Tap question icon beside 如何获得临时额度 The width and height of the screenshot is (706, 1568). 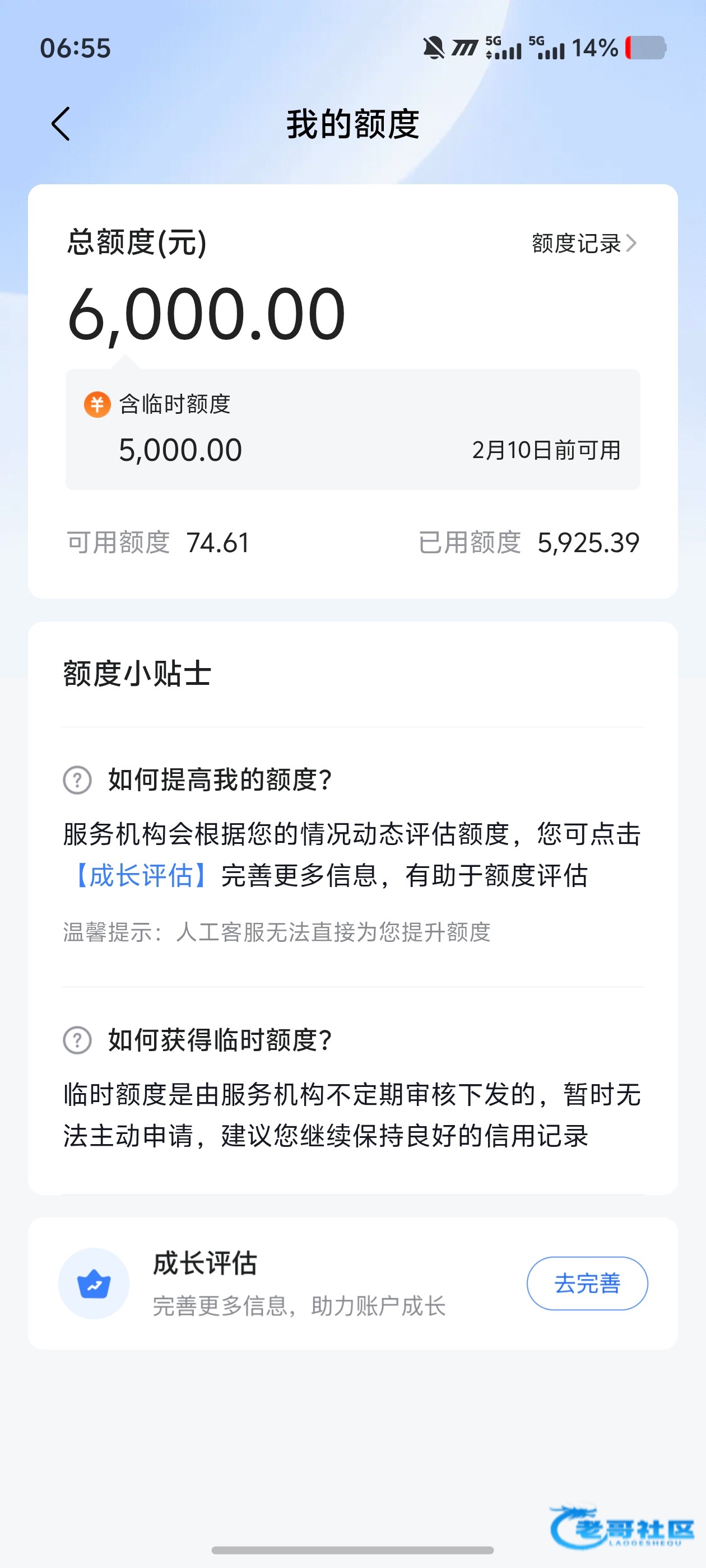coord(77,1040)
